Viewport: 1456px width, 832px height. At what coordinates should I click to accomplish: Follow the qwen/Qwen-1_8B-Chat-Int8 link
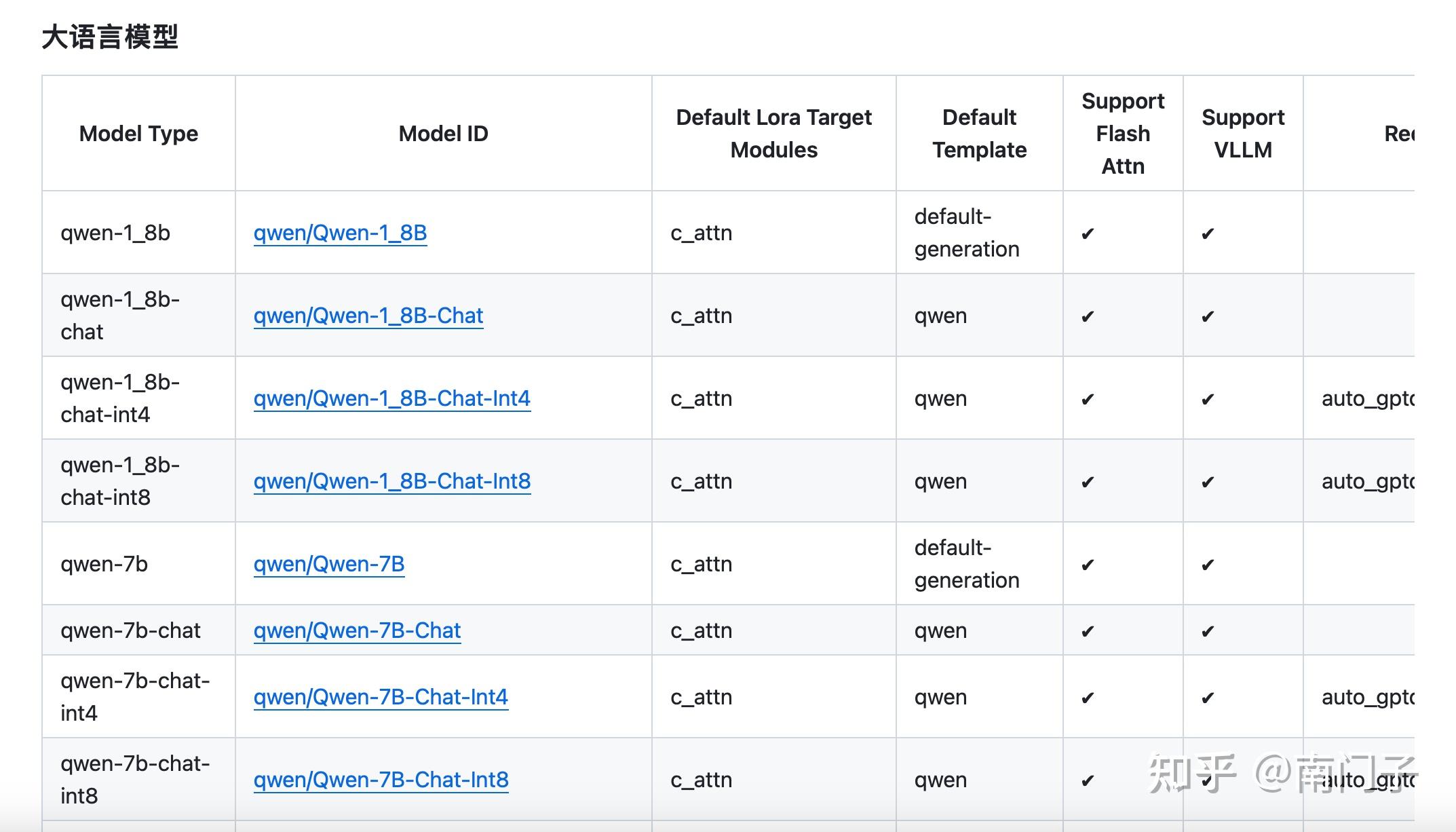coord(392,481)
